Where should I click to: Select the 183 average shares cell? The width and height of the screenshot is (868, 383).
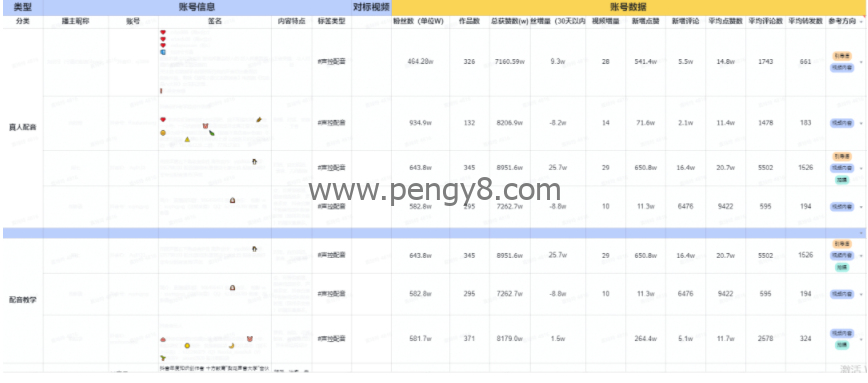805,123
